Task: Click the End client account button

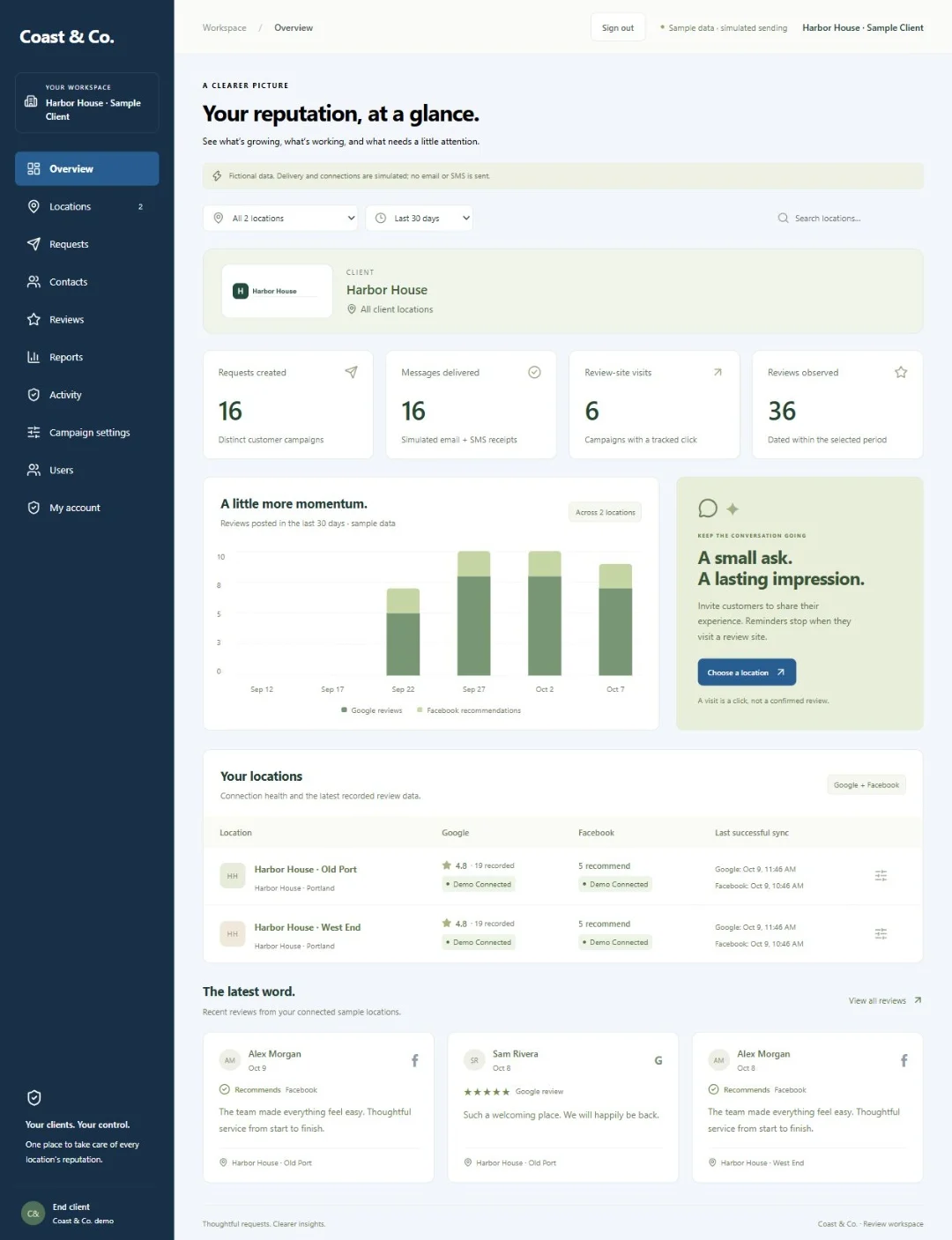Action: click(86, 1214)
